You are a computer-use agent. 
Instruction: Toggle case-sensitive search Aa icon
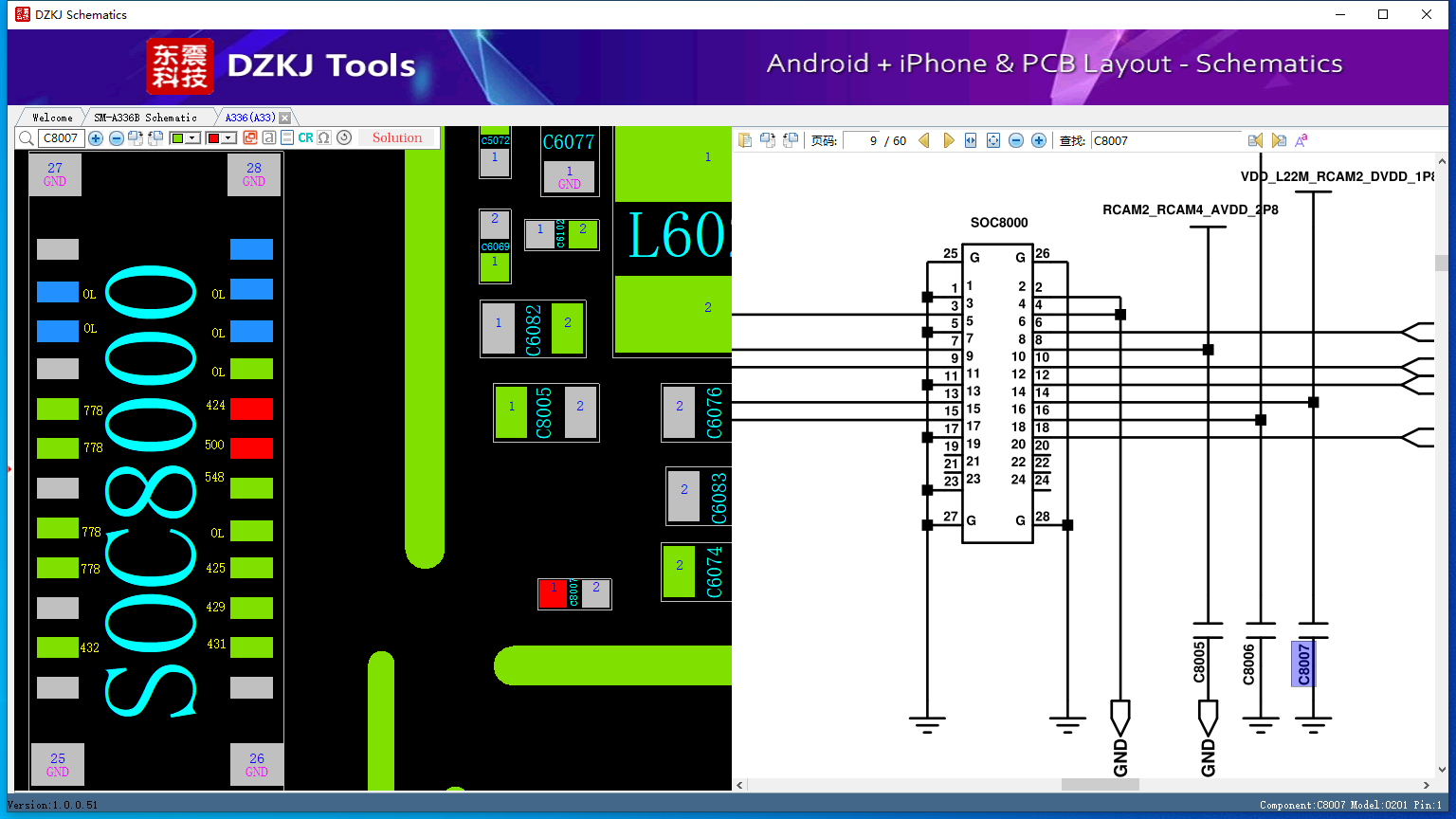pyautogui.click(x=1301, y=141)
